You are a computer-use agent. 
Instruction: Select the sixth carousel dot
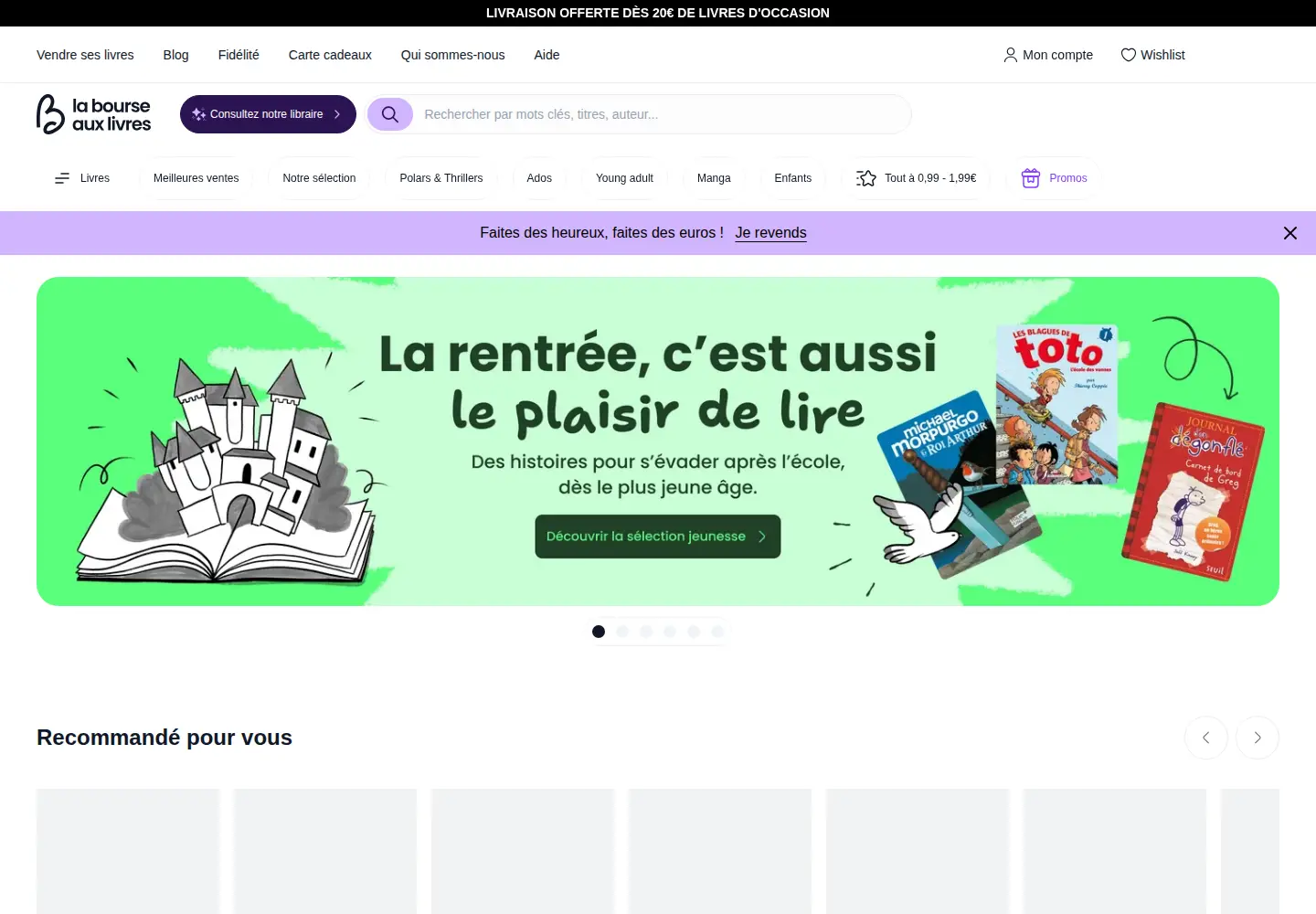click(717, 632)
